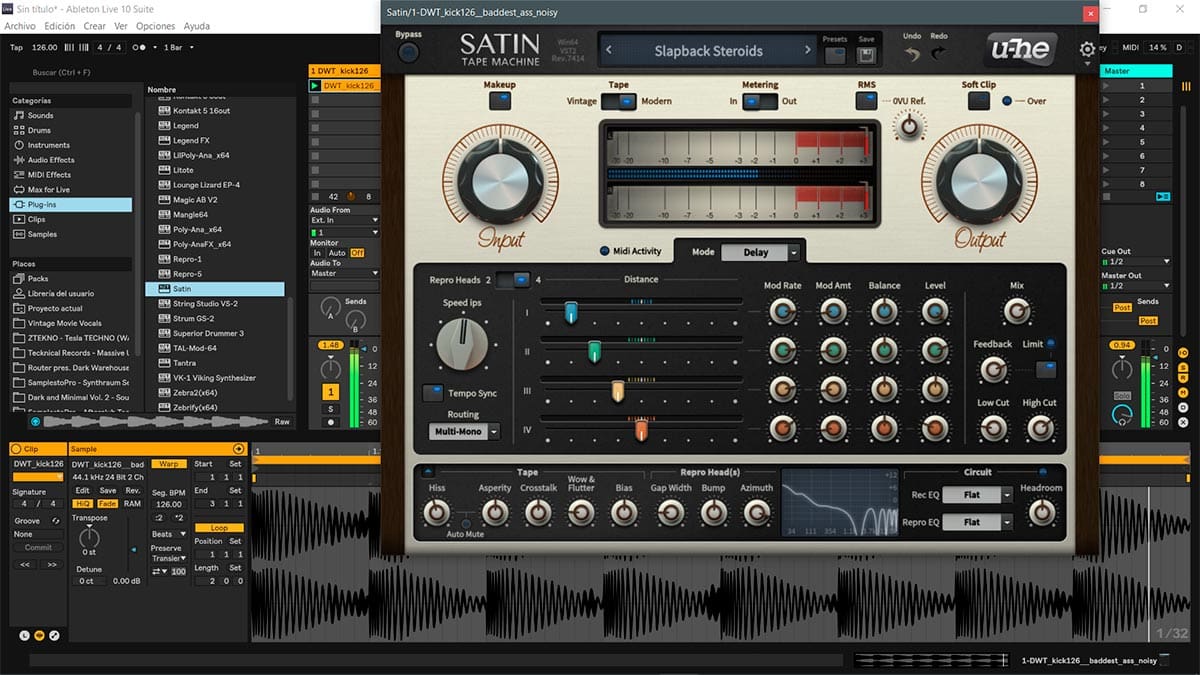This screenshot has width=1200, height=675.
Task: Open the Warp mode Beats dropdown
Action: coord(169,534)
